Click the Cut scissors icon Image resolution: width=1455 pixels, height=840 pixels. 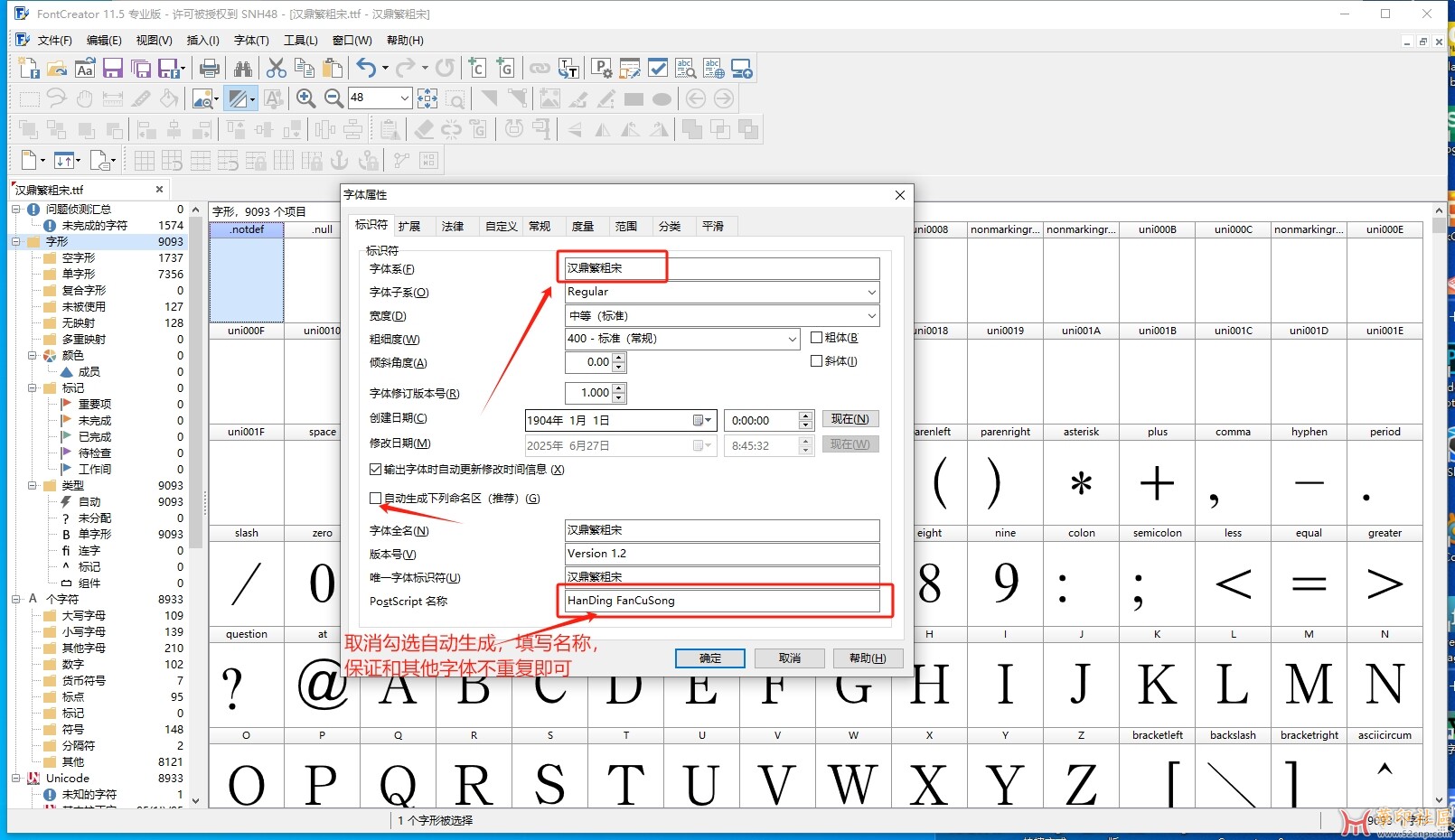(x=277, y=69)
